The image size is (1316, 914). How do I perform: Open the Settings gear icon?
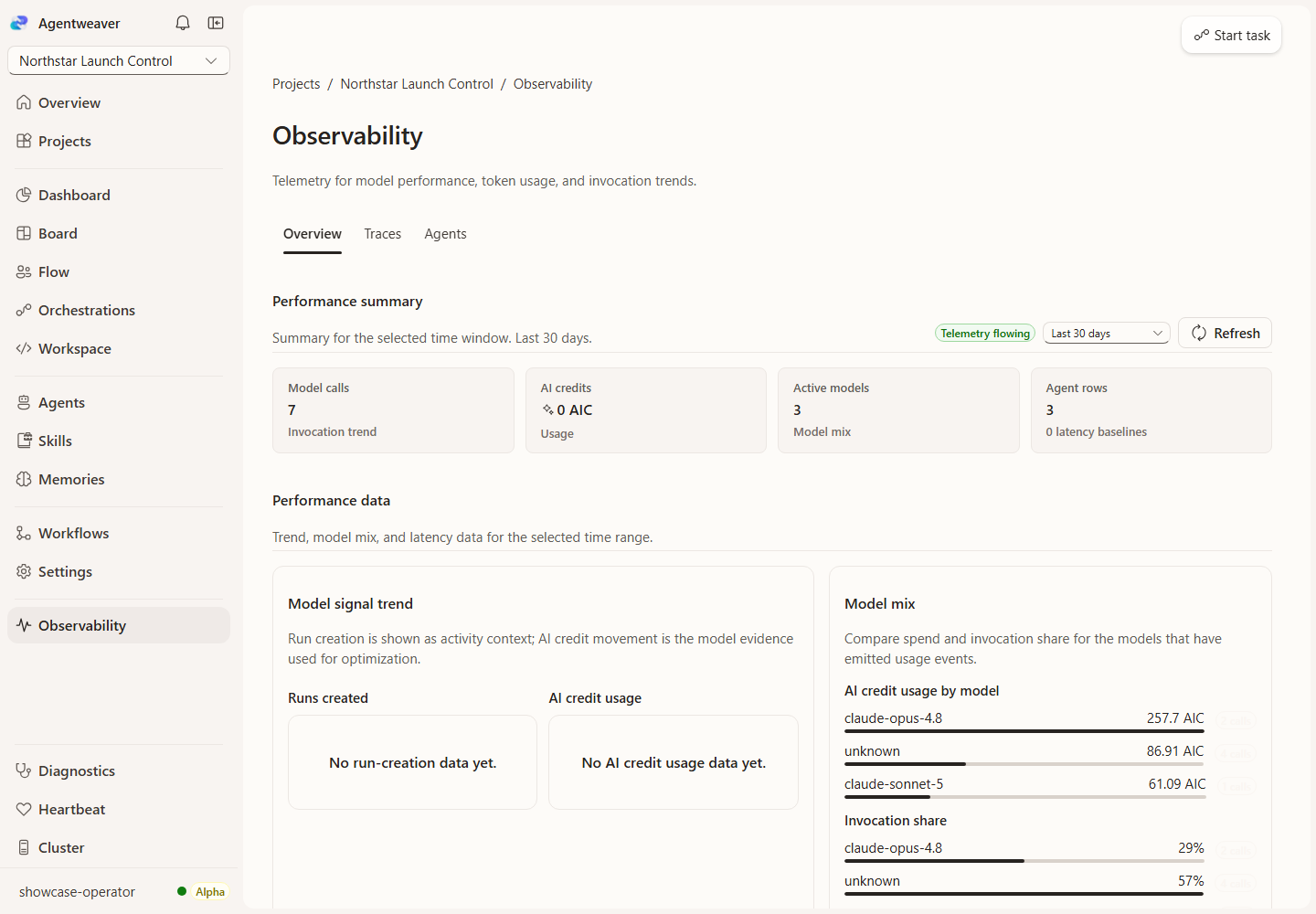click(x=24, y=571)
